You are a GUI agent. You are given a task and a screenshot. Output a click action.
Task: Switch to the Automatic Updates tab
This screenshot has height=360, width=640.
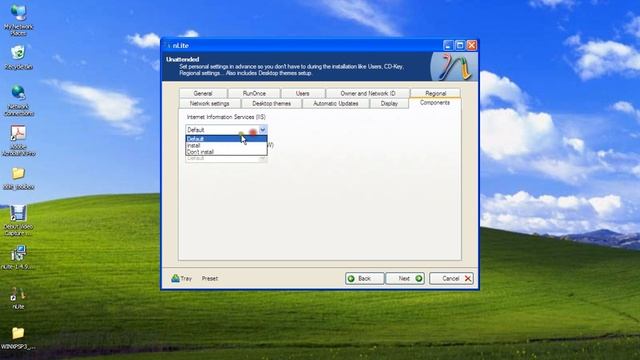point(336,104)
